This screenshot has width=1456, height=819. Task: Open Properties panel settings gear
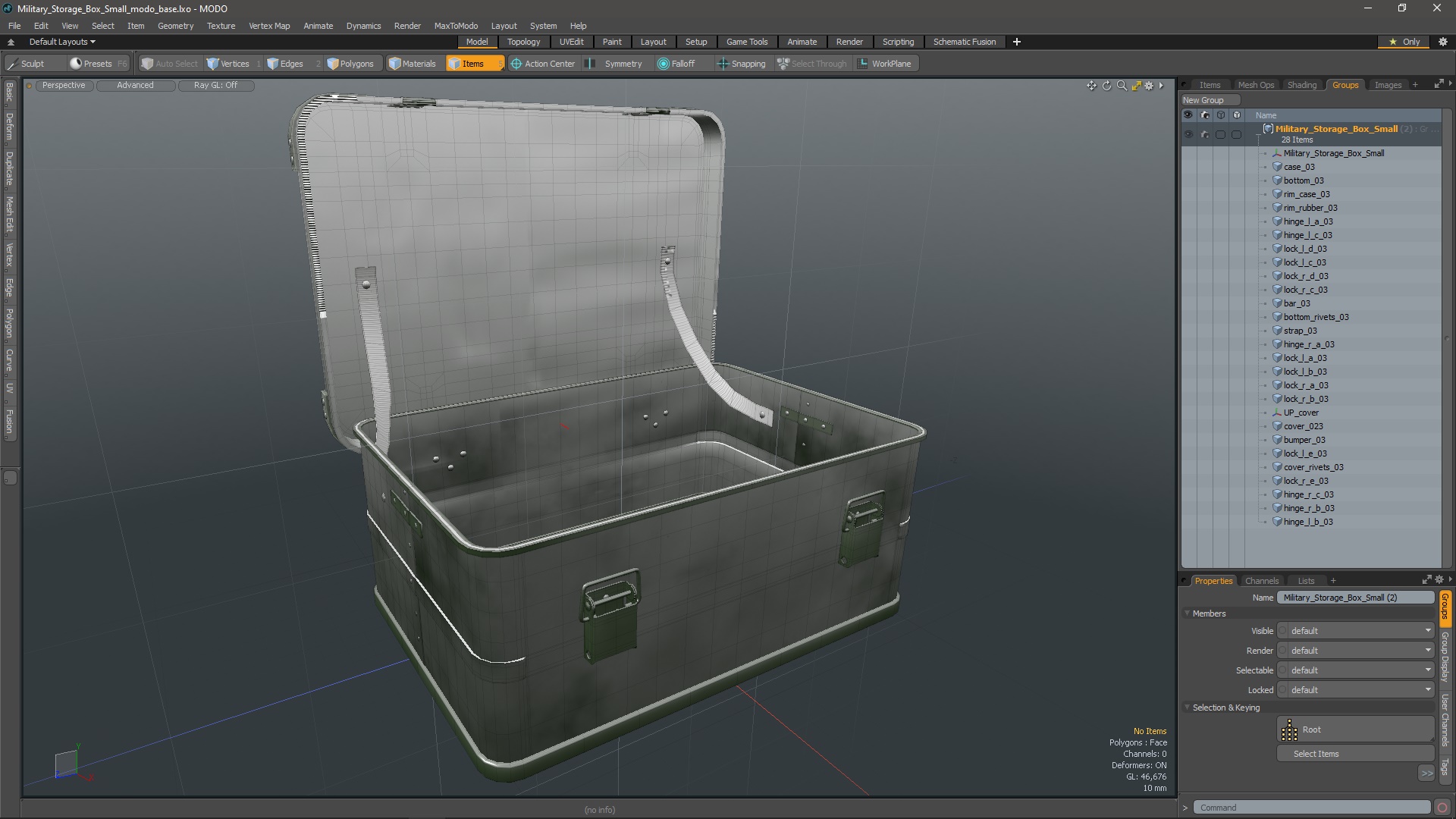(1439, 580)
